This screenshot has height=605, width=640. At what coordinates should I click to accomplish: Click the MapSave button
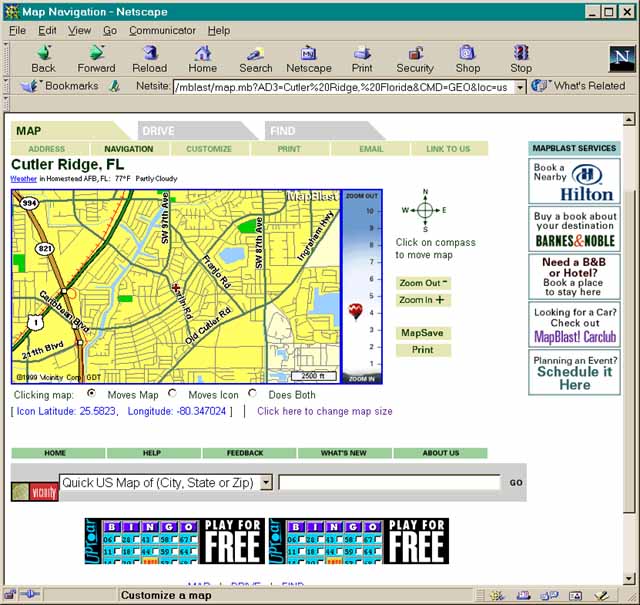(x=423, y=333)
